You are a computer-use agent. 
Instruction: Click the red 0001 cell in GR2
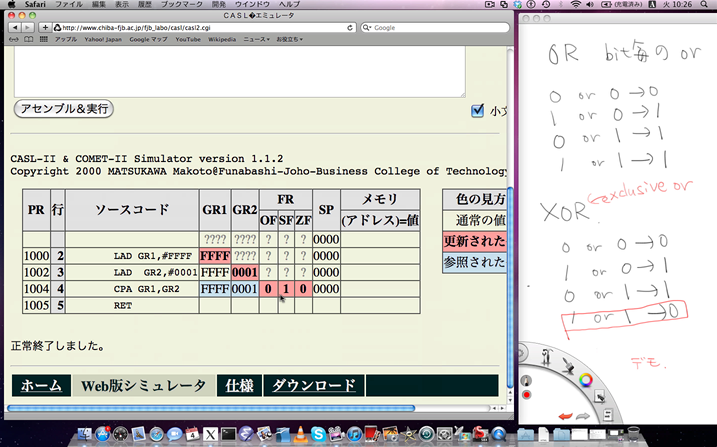click(245, 272)
